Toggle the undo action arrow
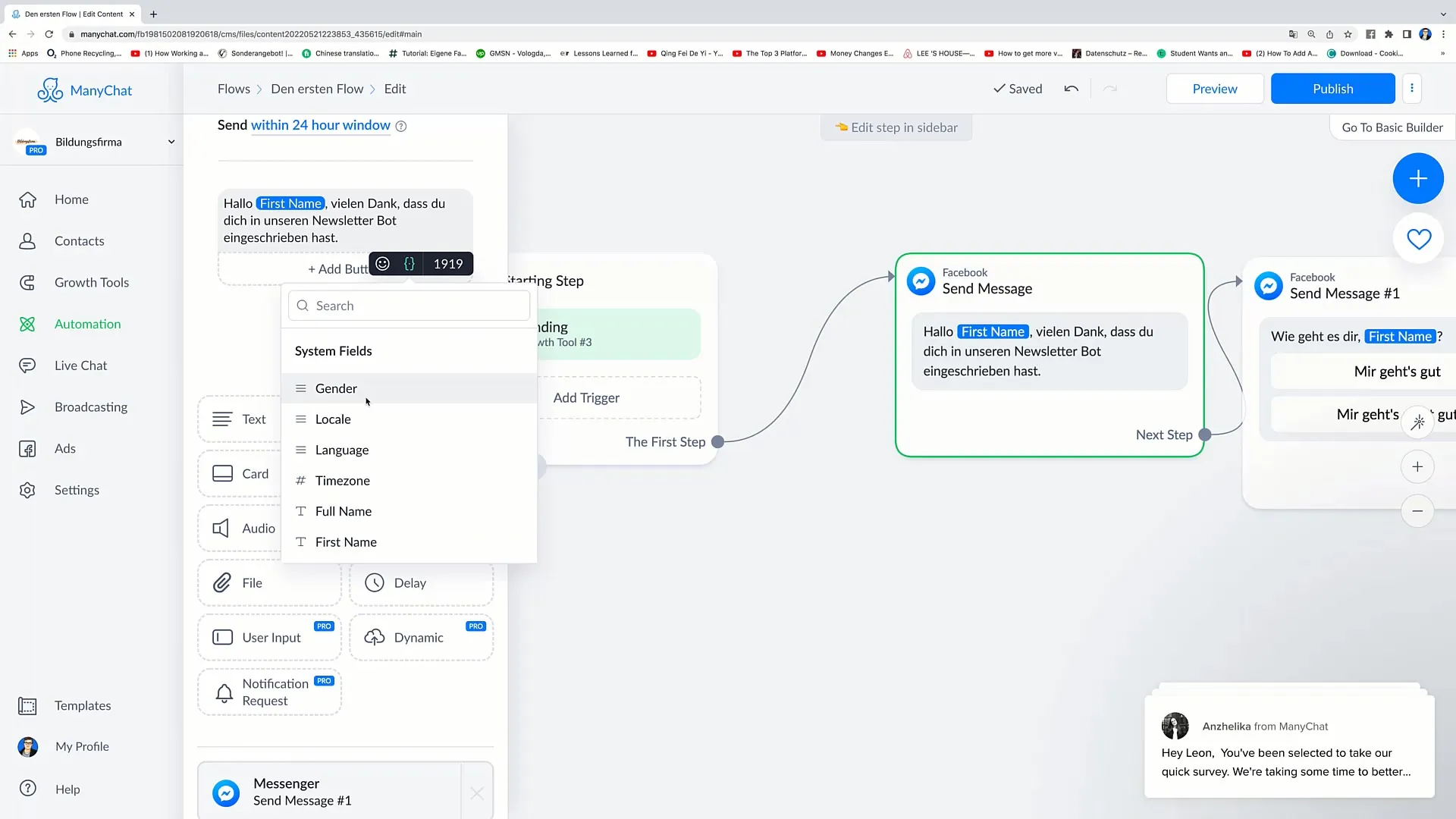This screenshot has width=1456, height=819. click(x=1071, y=89)
